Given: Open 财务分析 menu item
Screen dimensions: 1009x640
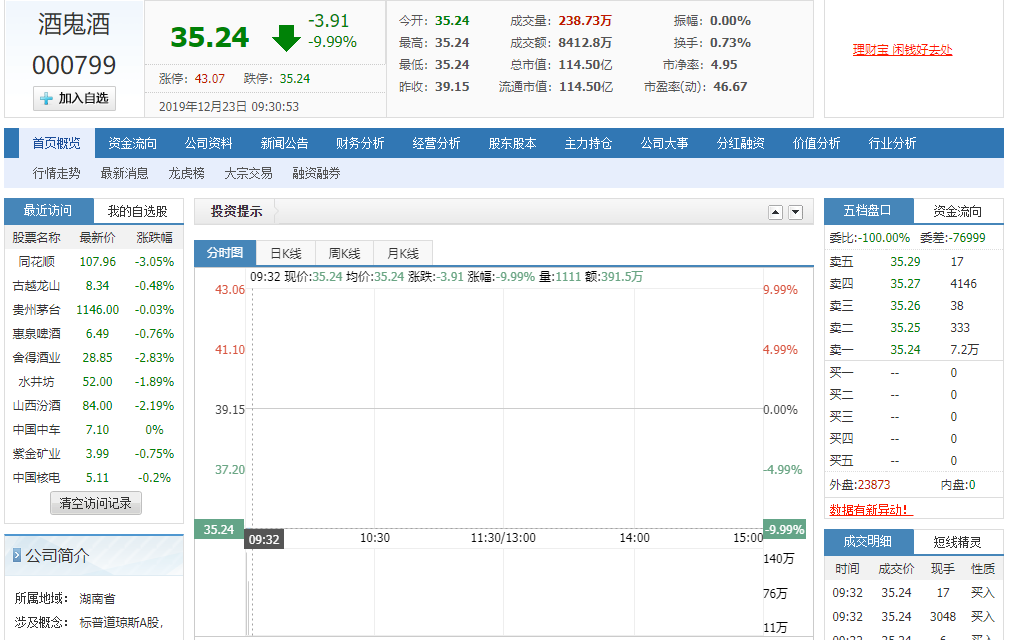Looking at the screenshot, I should [x=360, y=143].
